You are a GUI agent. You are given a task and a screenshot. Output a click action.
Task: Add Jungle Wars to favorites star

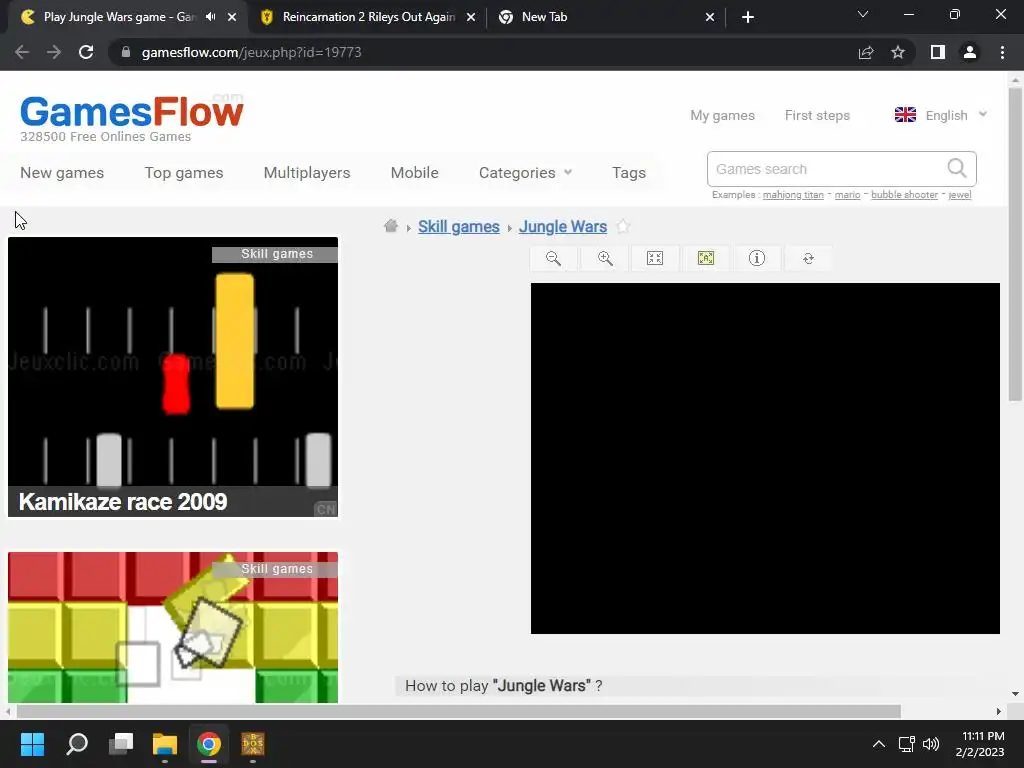(x=624, y=227)
